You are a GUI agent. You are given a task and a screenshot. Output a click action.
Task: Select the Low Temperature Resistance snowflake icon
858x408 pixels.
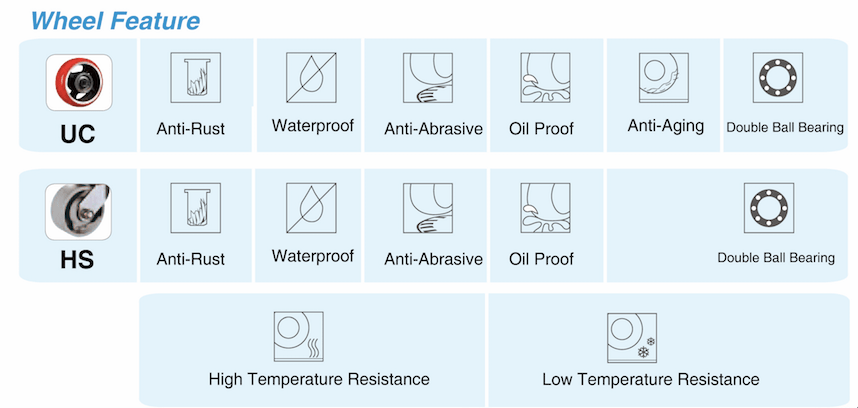(x=633, y=336)
